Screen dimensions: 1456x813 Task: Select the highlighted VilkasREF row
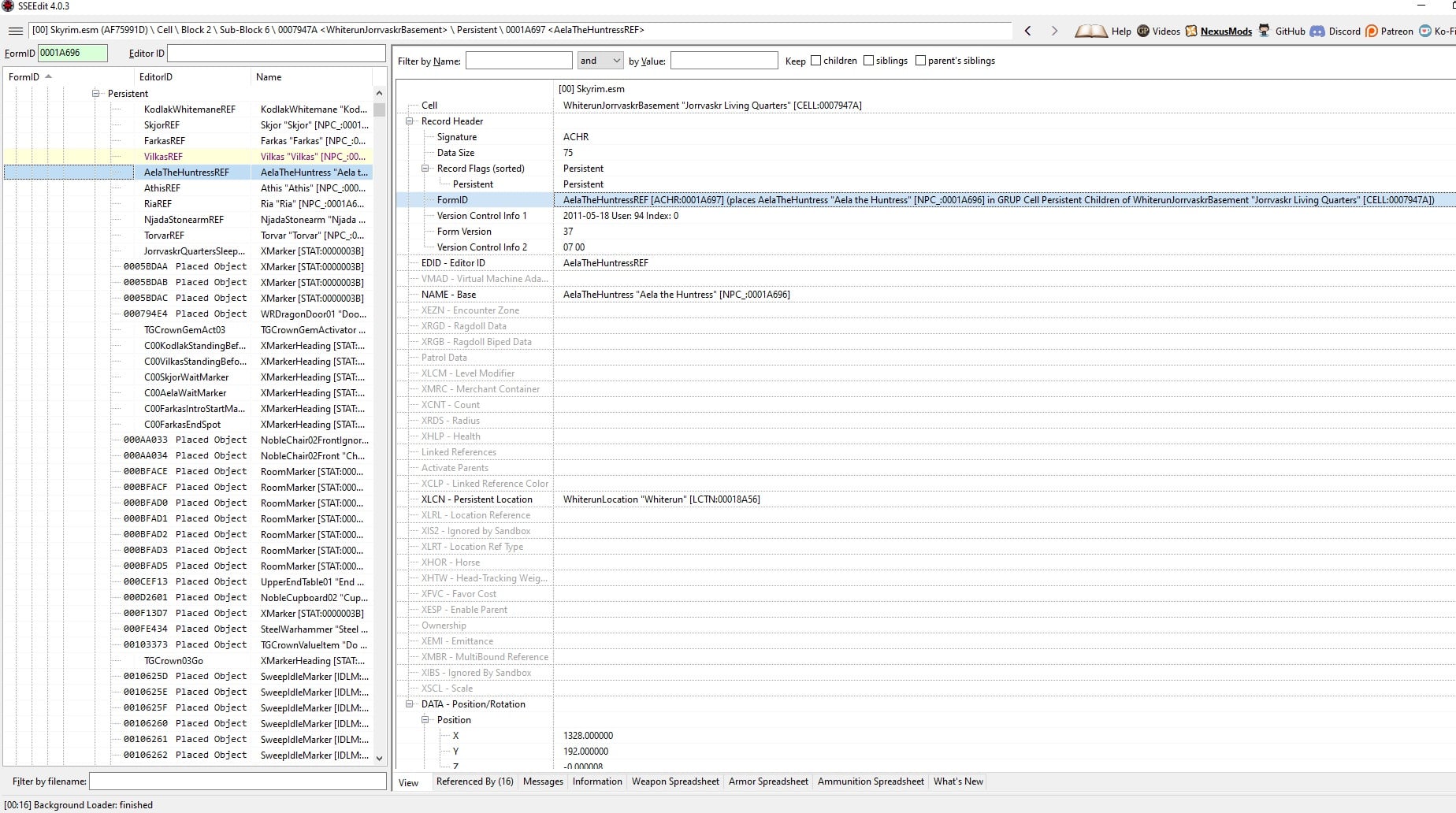(x=188, y=156)
